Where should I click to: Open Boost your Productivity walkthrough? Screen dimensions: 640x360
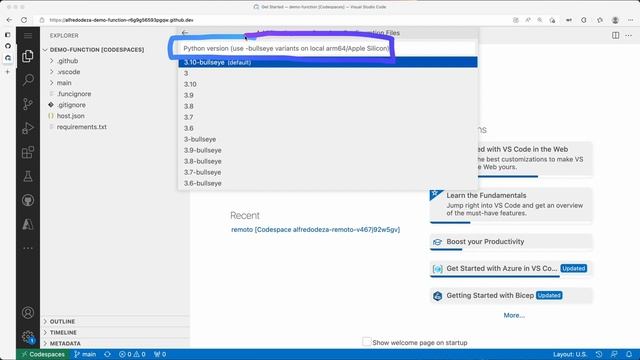(511, 242)
